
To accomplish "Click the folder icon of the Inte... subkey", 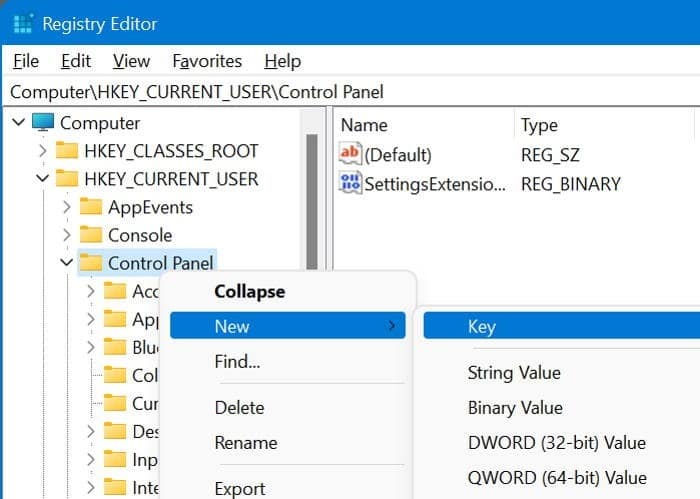I will pos(115,487).
